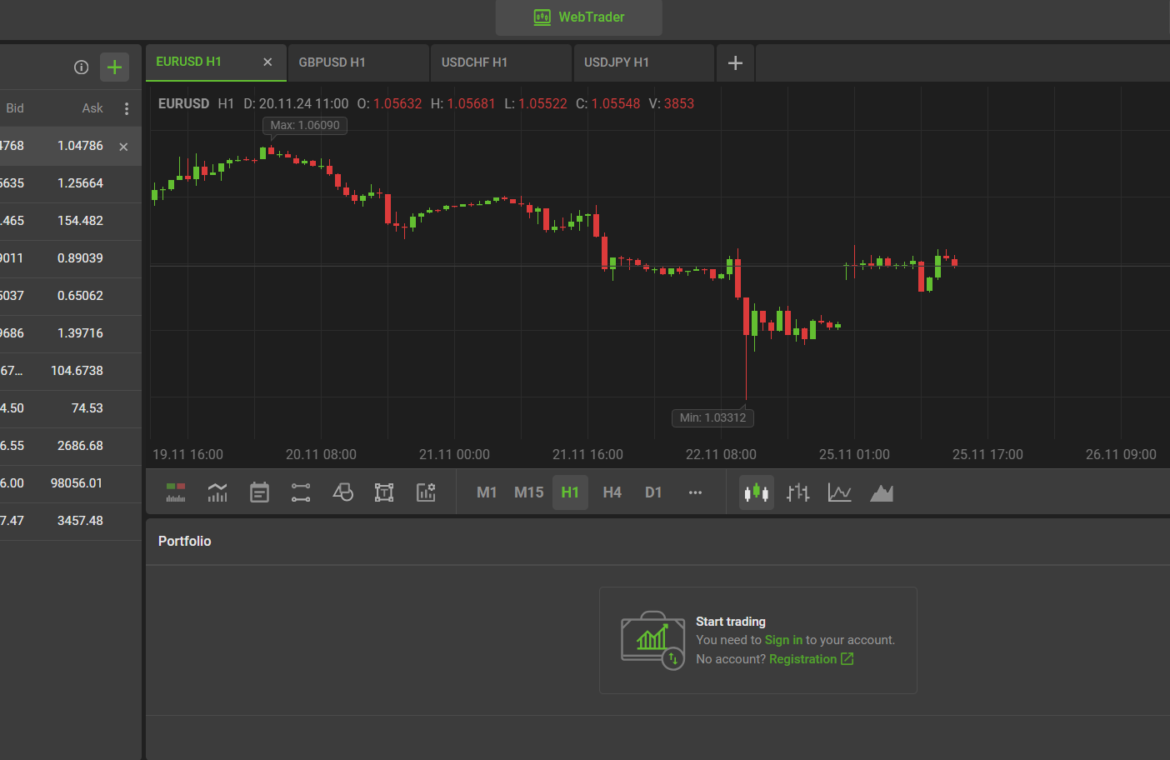Image resolution: width=1170 pixels, height=760 pixels.
Task: Select the row with ask 0.89039
Action: [x=70, y=258]
